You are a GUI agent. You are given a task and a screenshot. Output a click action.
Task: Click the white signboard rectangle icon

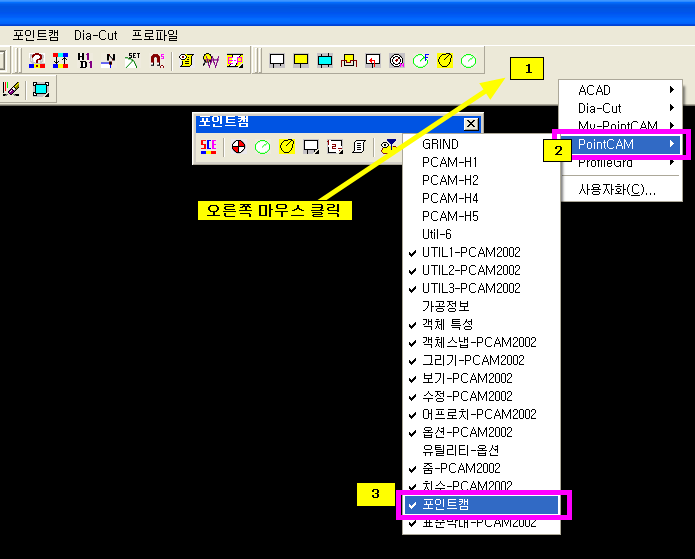click(277, 60)
